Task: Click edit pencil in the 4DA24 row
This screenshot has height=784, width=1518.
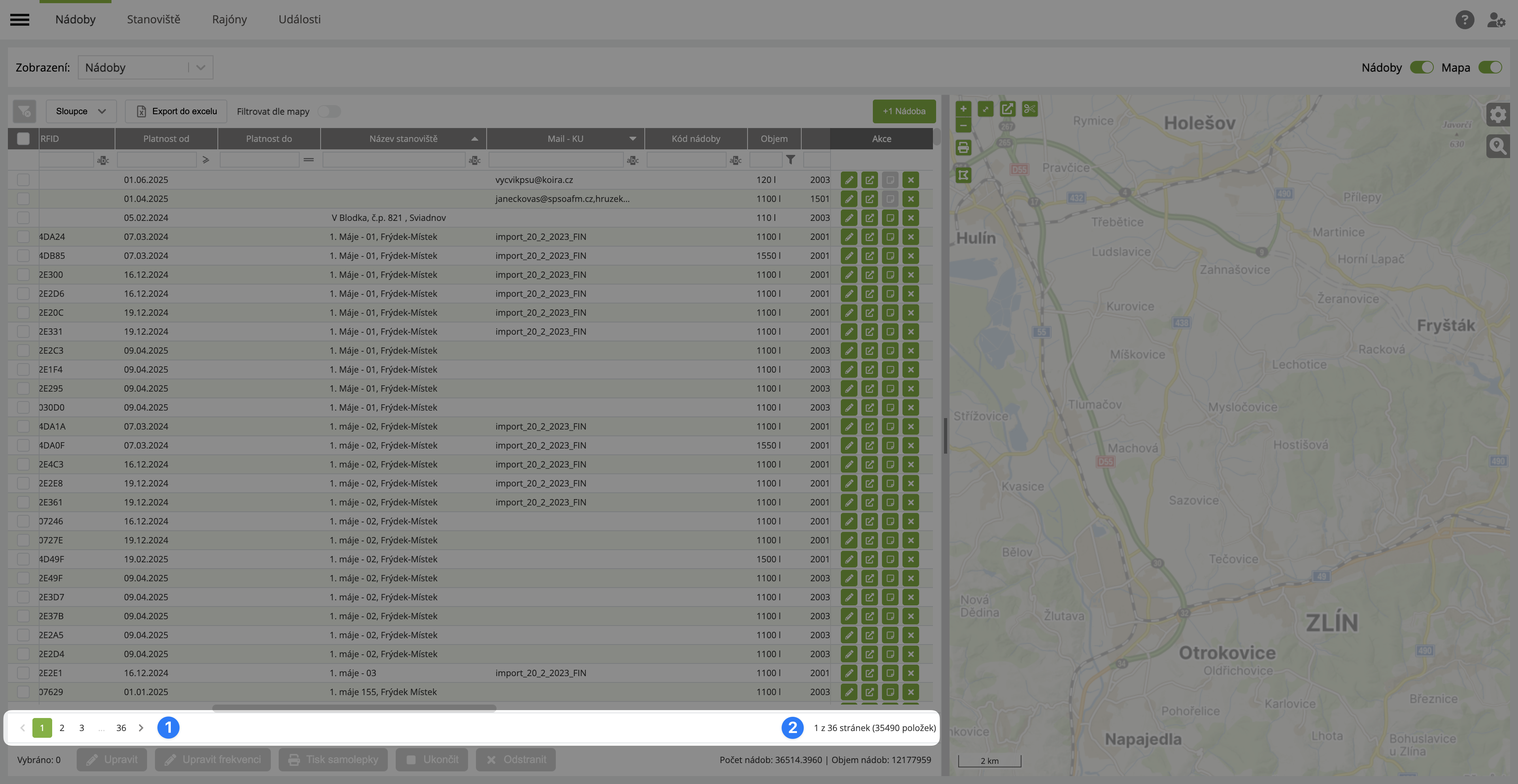Action: pos(849,237)
